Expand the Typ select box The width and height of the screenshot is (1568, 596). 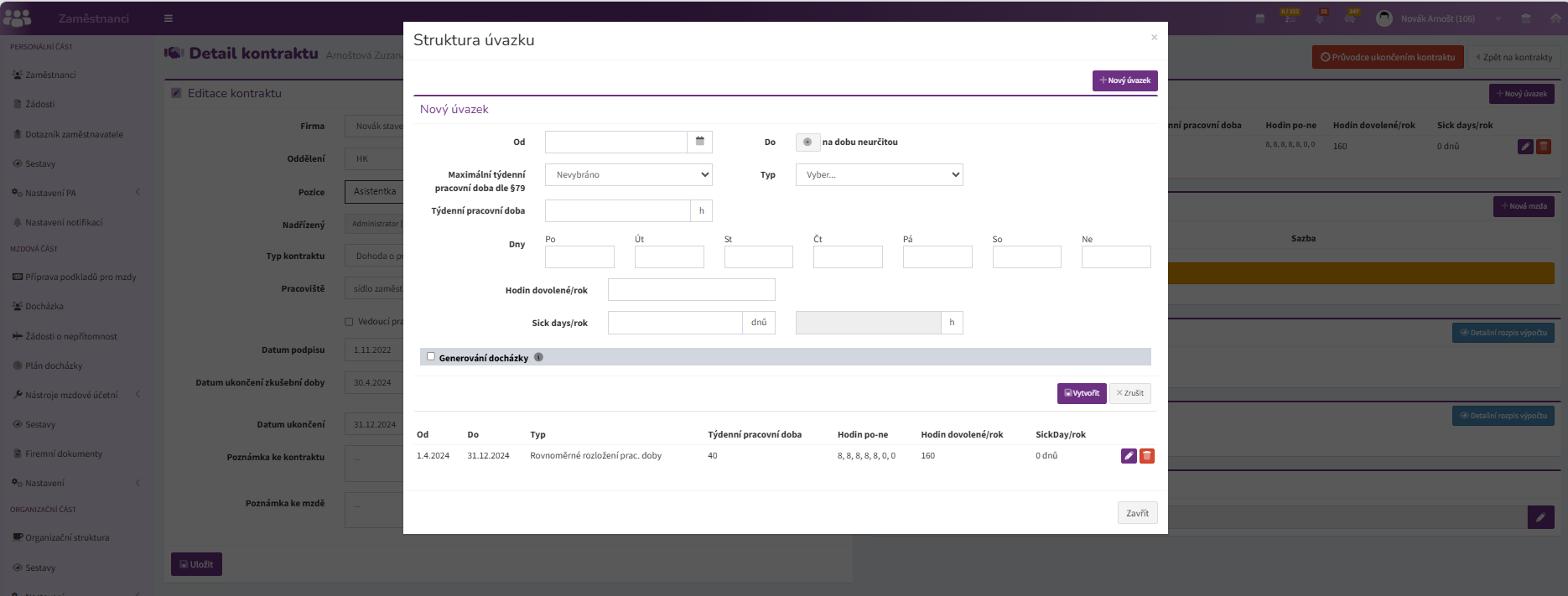pyautogui.click(x=879, y=174)
